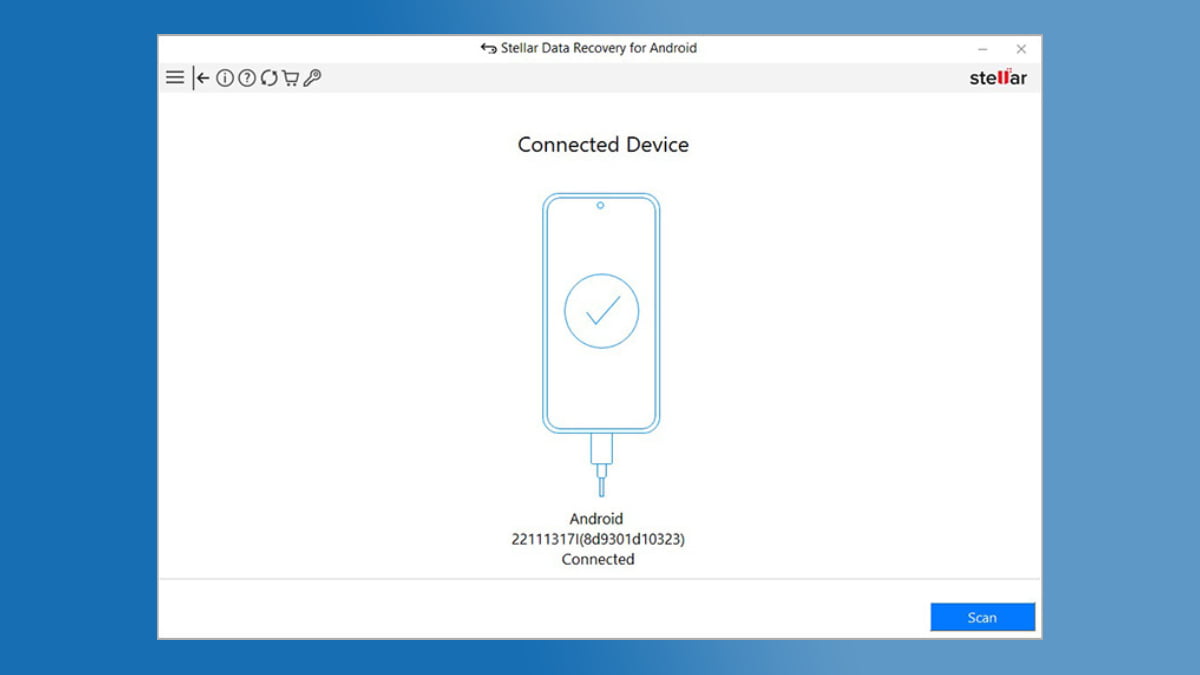
Task: Click the back arrow icon
Action: pos(202,78)
